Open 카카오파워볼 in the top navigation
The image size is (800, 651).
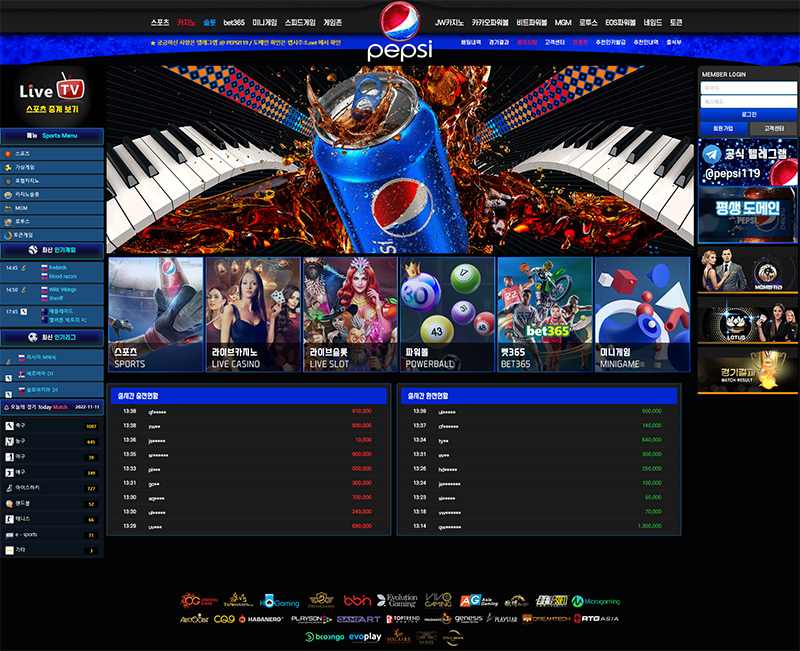tap(490, 22)
